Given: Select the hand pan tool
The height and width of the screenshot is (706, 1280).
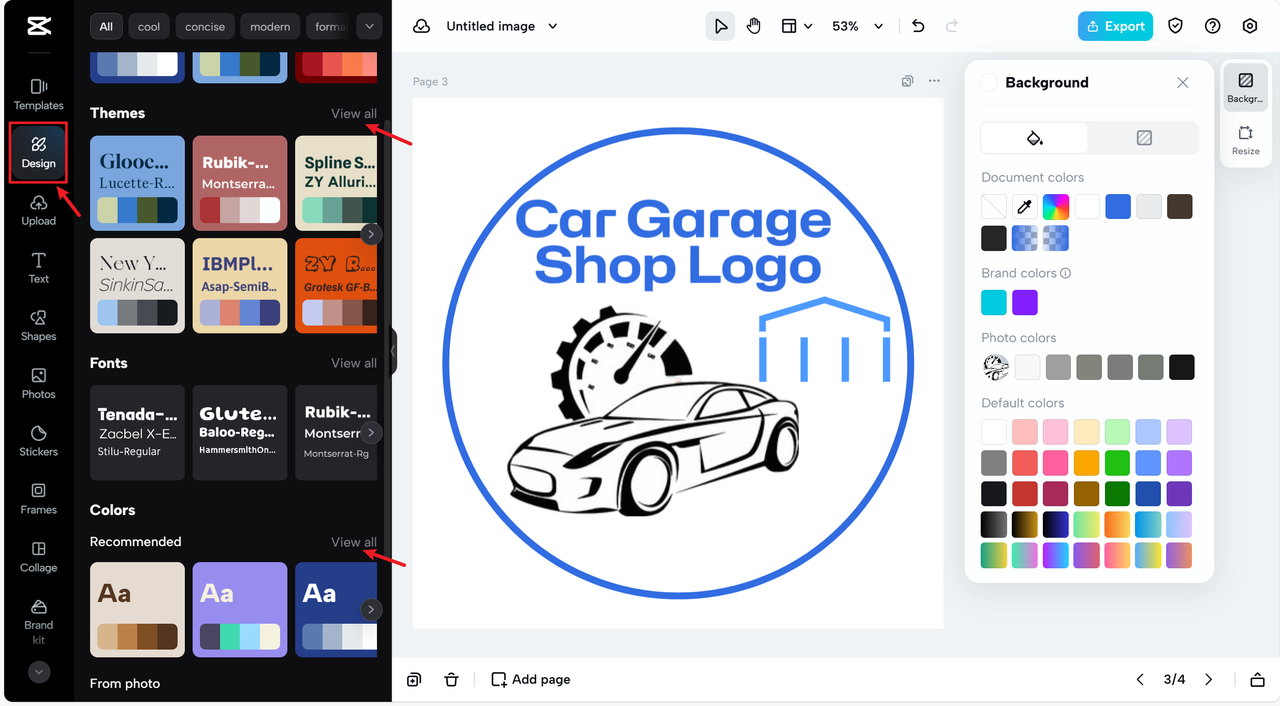Looking at the screenshot, I should coord(753,26).
